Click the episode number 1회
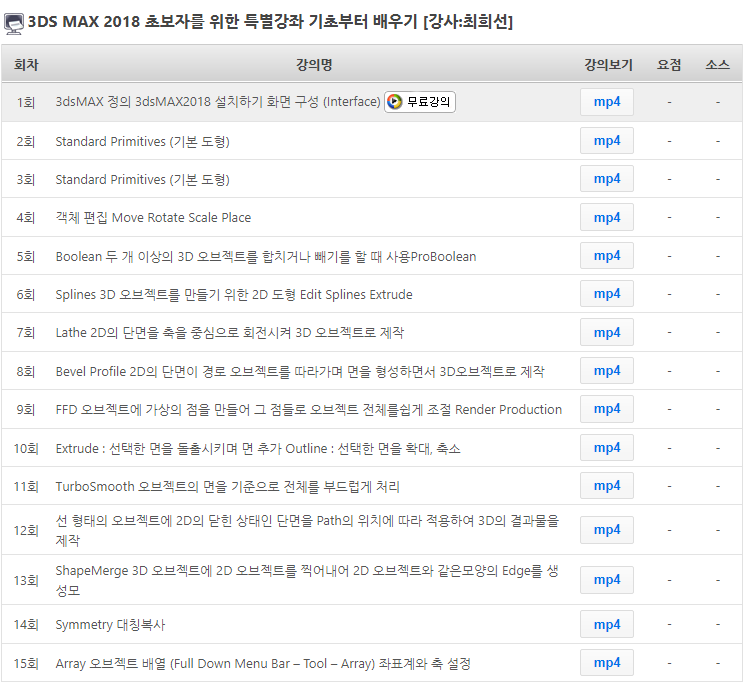745x683 pixels. (26, 102)
